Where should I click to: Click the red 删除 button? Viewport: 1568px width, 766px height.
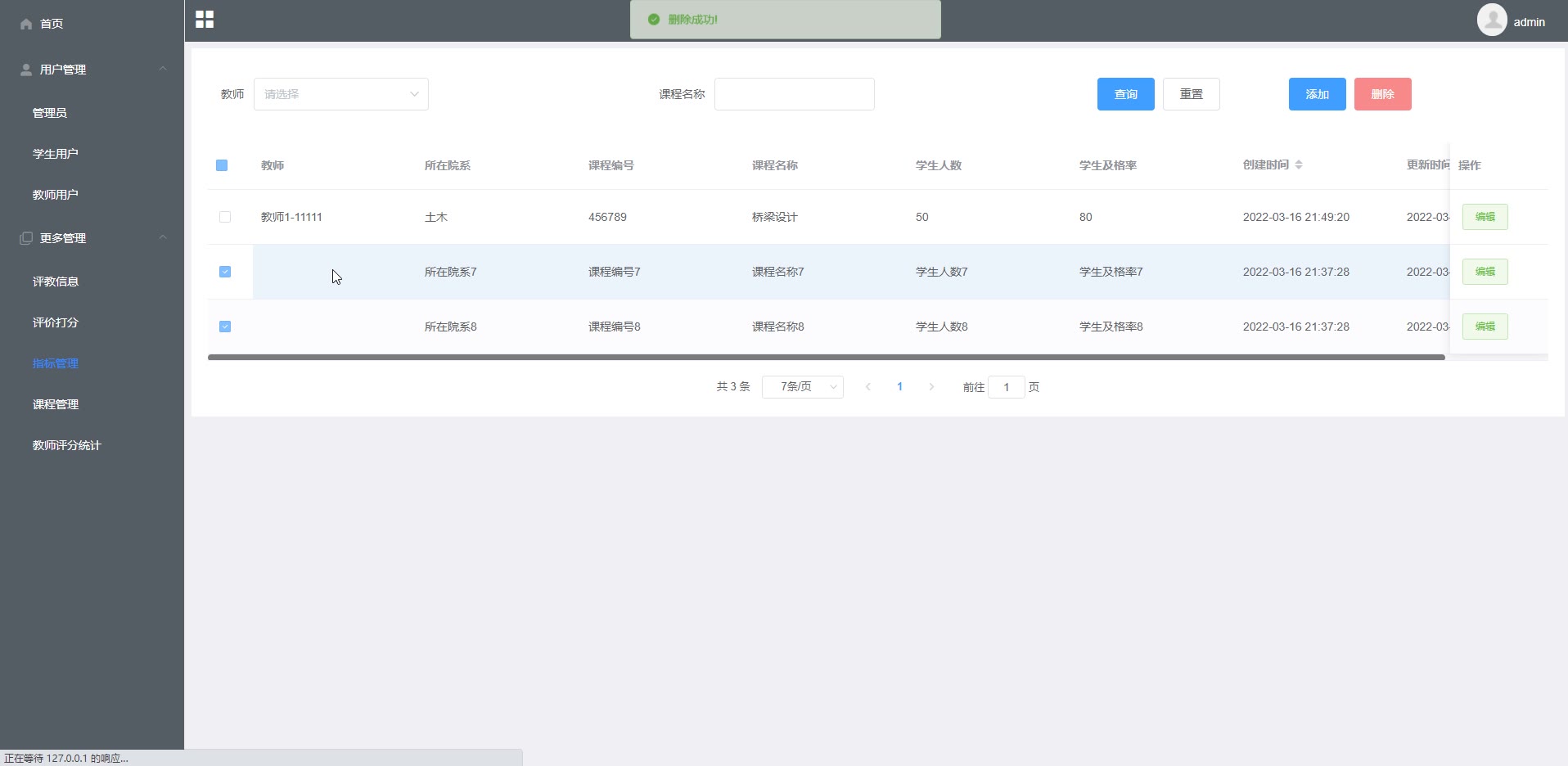coord(1383,94)
